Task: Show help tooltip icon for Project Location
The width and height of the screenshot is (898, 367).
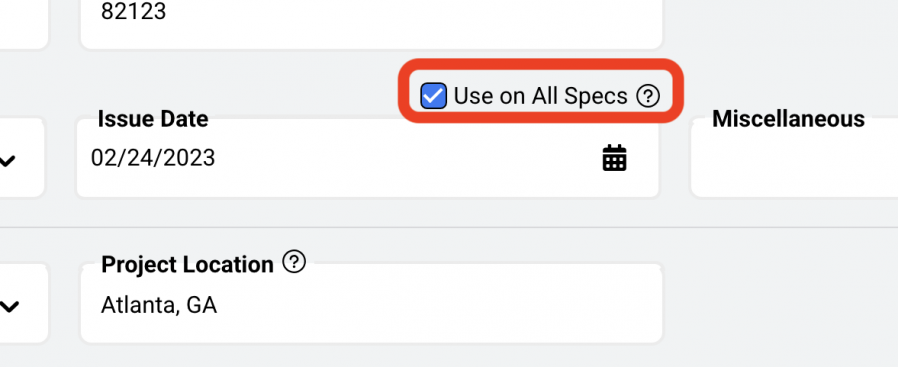Action: tap(294, 262)
